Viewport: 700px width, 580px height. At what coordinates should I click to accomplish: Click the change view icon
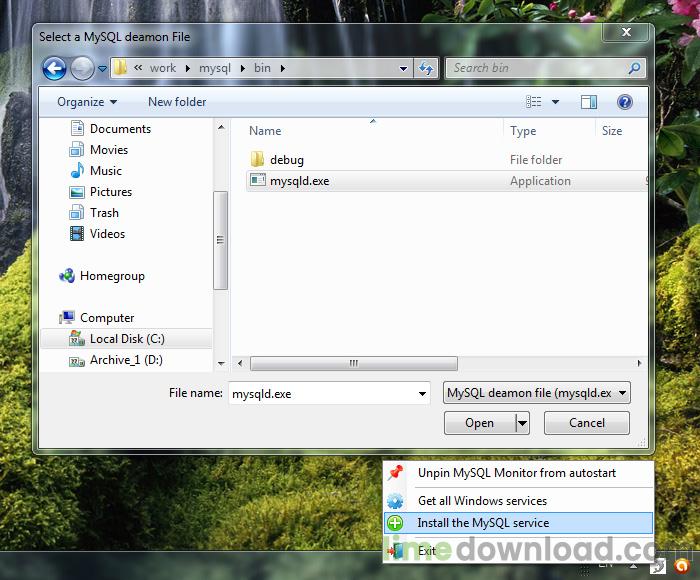534,102
